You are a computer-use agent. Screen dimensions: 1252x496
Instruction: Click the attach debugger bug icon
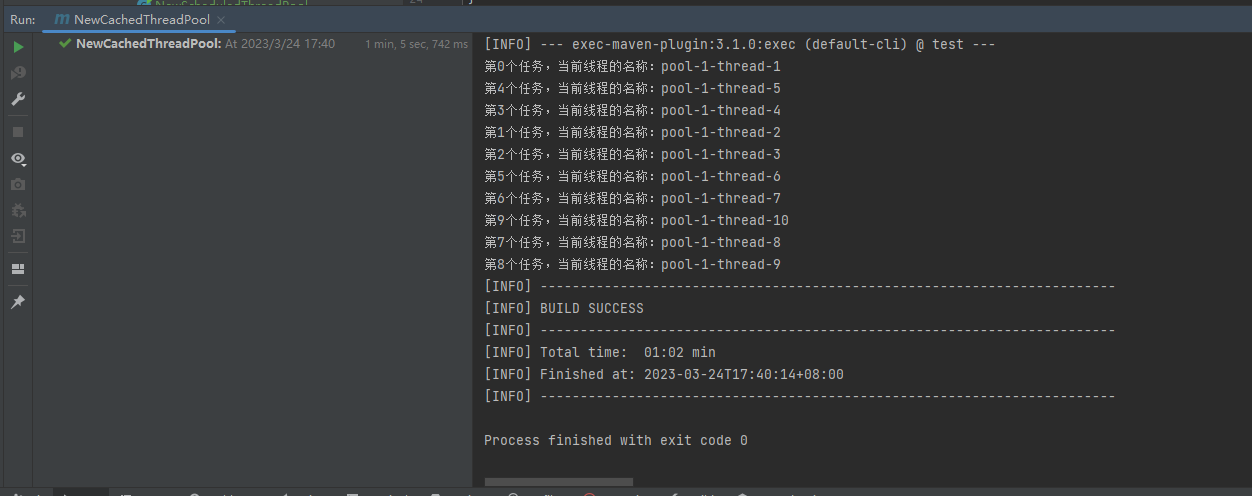(18, 211)
